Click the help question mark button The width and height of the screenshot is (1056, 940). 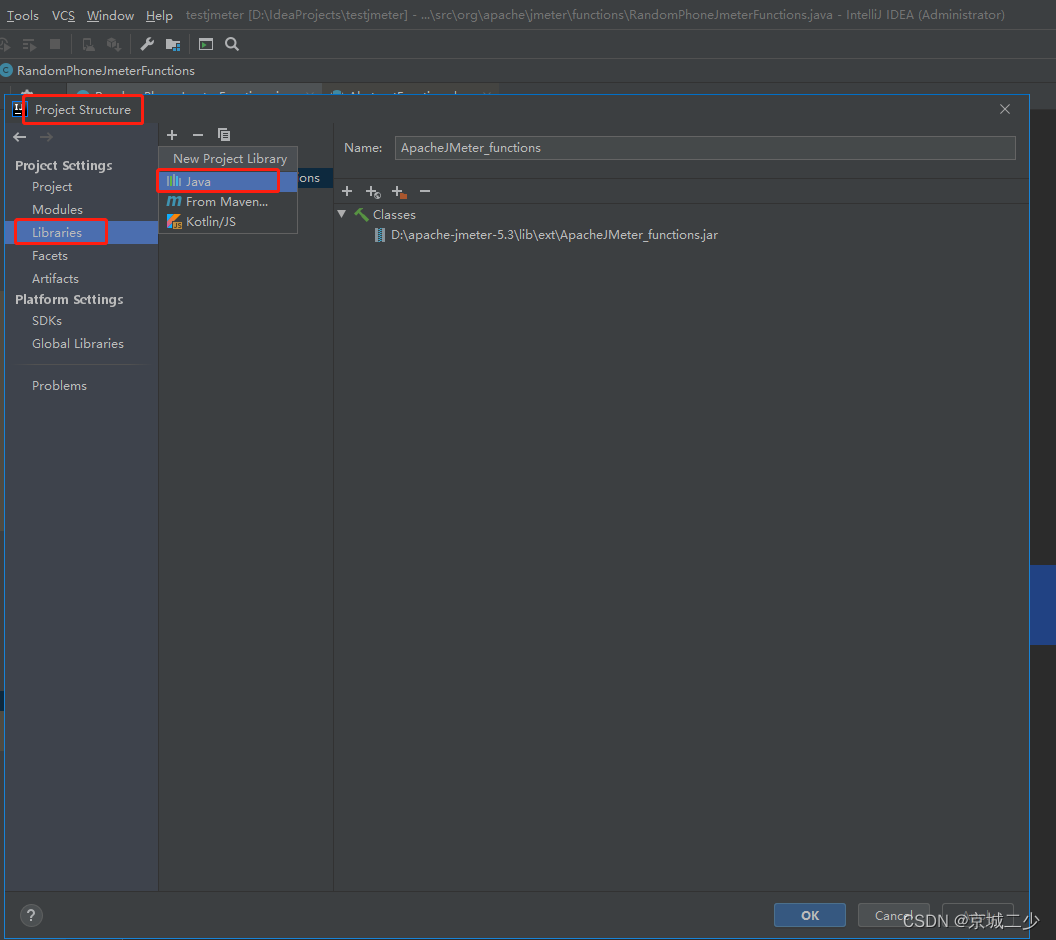[x=31, y=916]
